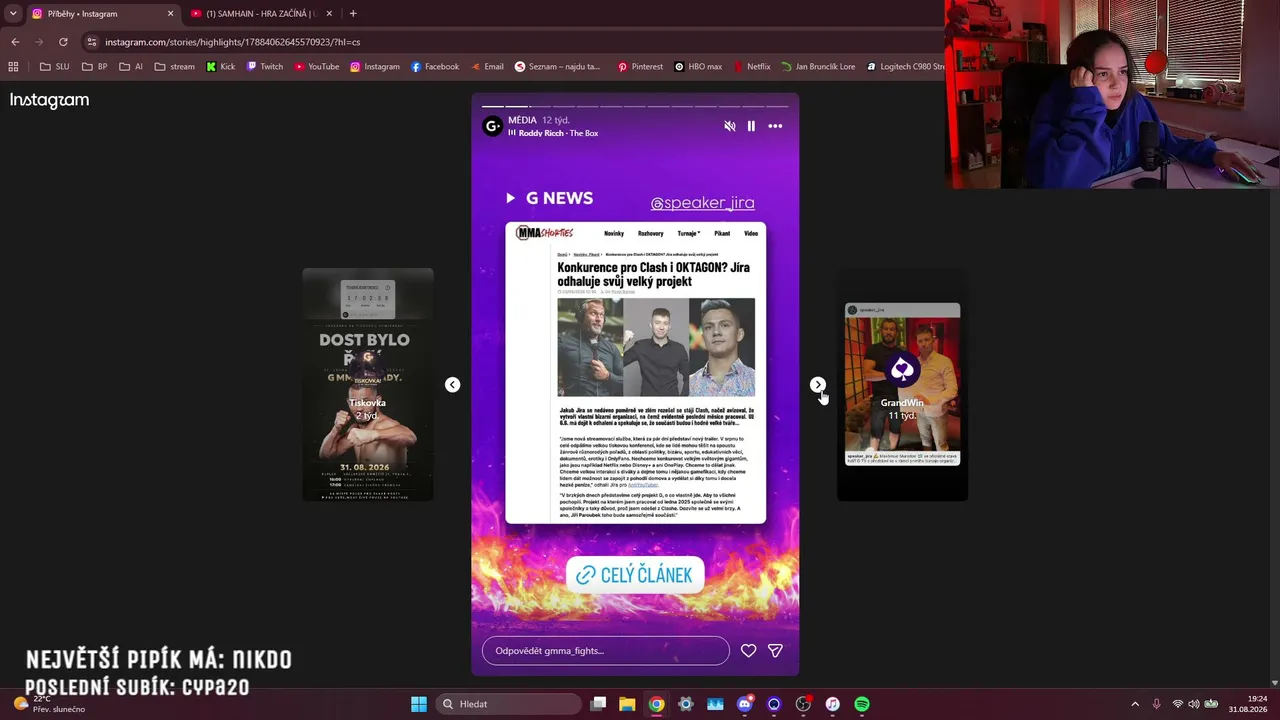Click the site information icon in the address bar
This screenshot has height=720, width=1280.
92,42
